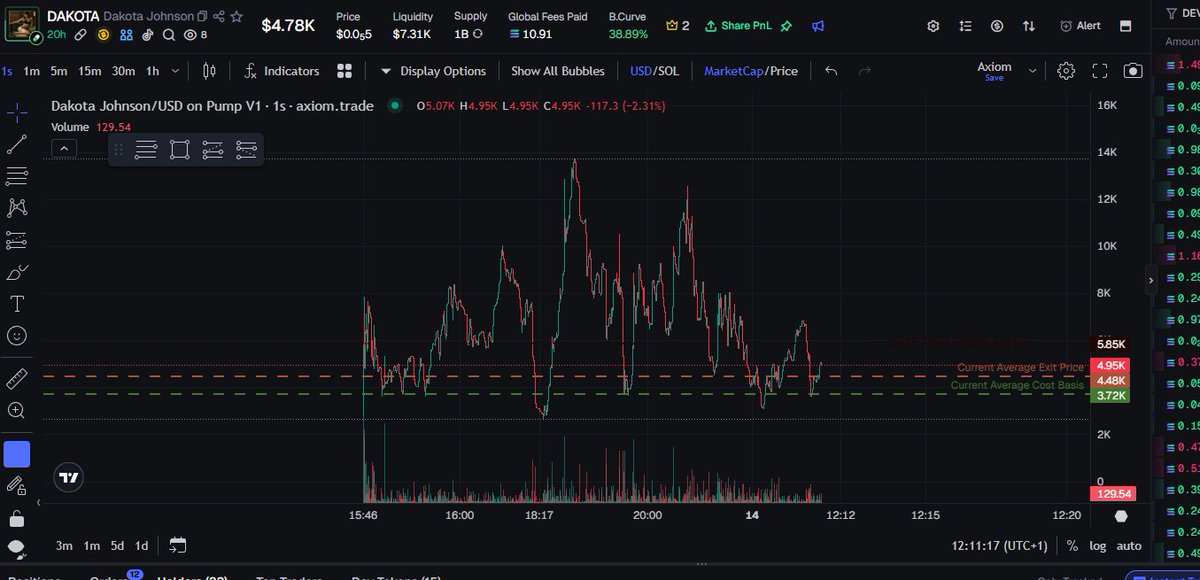Click the reset chart view hexagon icon
The image size is (1200, 580).
(1121, 516)
